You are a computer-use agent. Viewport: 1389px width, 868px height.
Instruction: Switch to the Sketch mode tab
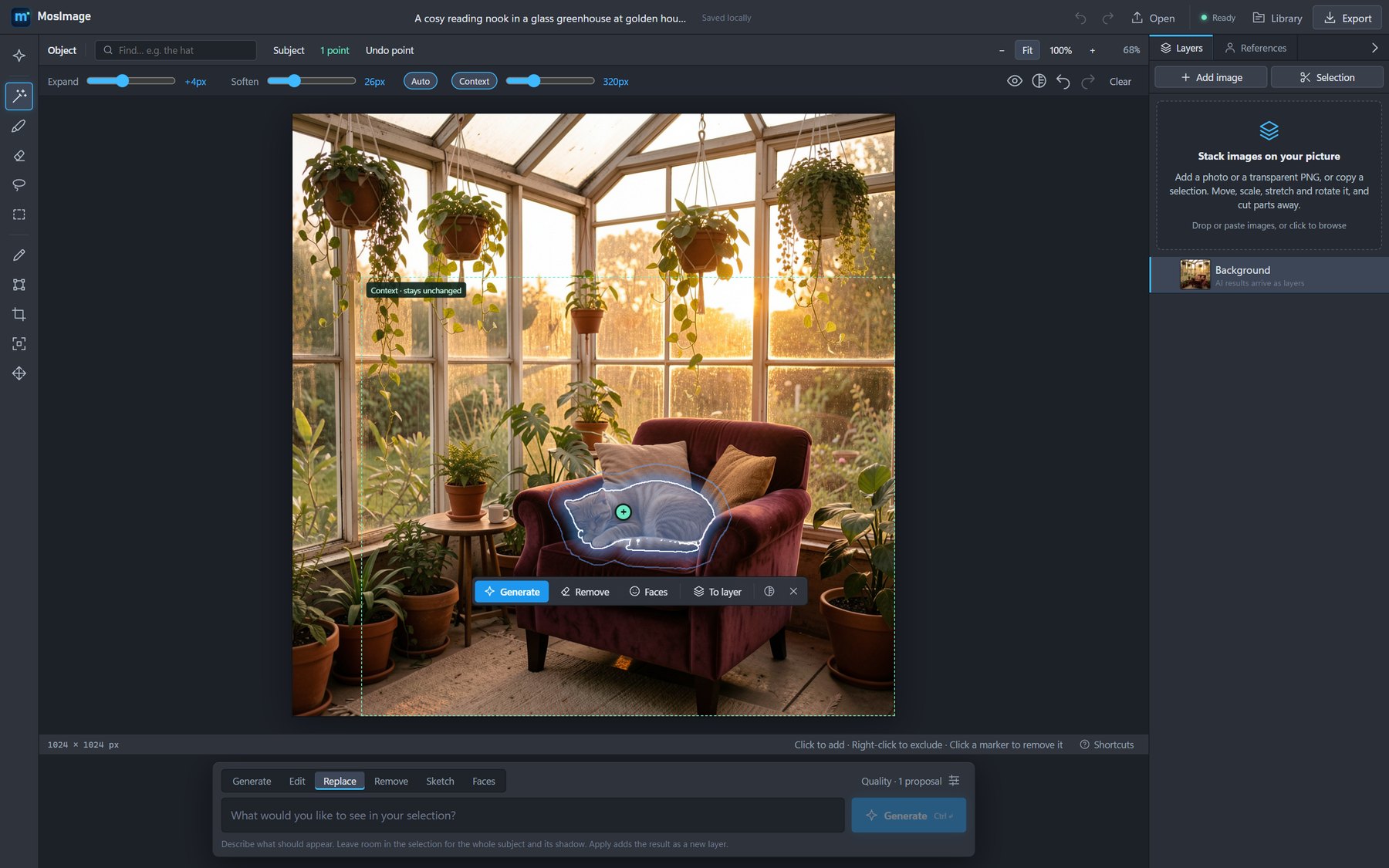tap(440, 781)
